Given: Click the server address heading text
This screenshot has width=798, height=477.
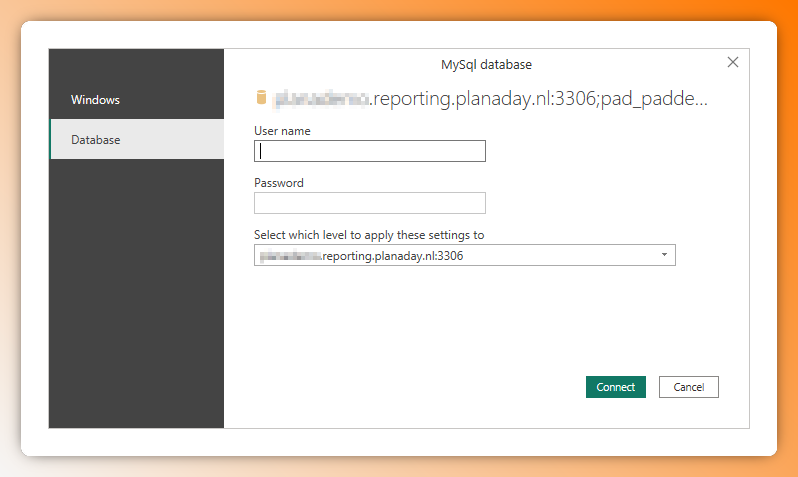Looking at the screenshot, I should [491, 98].
